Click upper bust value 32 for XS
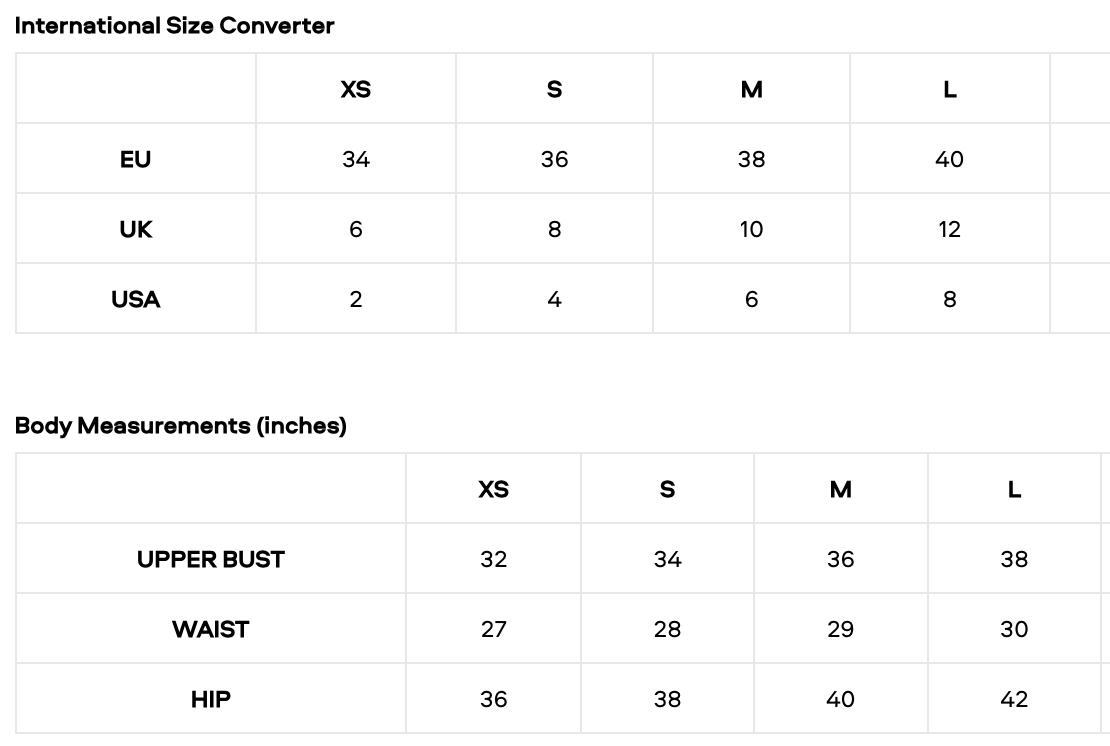 click(x=494, y=559)
